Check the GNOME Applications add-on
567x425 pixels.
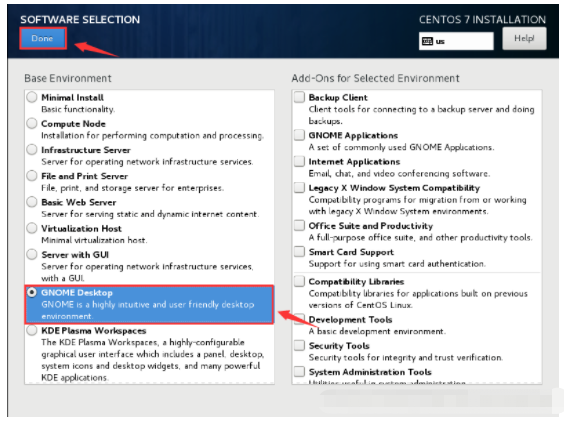[x=299, y=135]
